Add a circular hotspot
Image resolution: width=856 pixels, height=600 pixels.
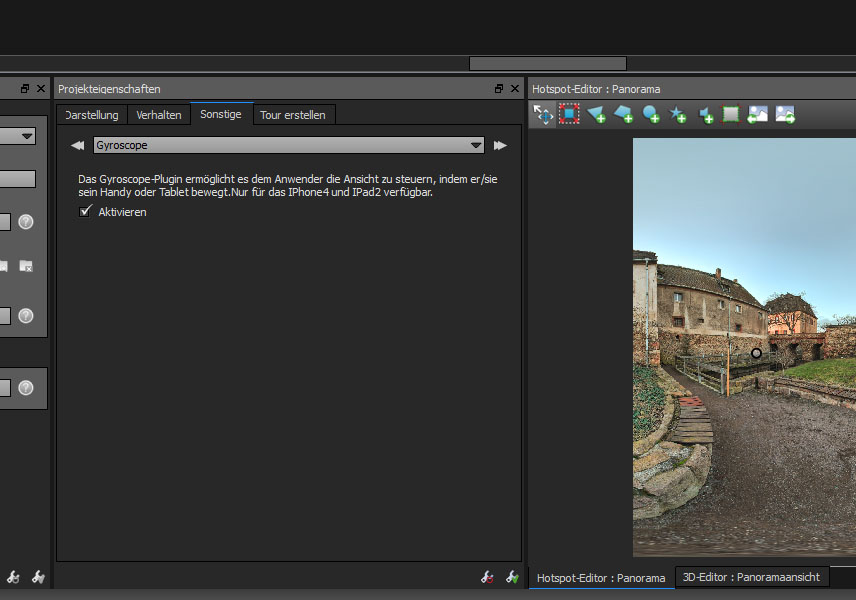(651, 114)
